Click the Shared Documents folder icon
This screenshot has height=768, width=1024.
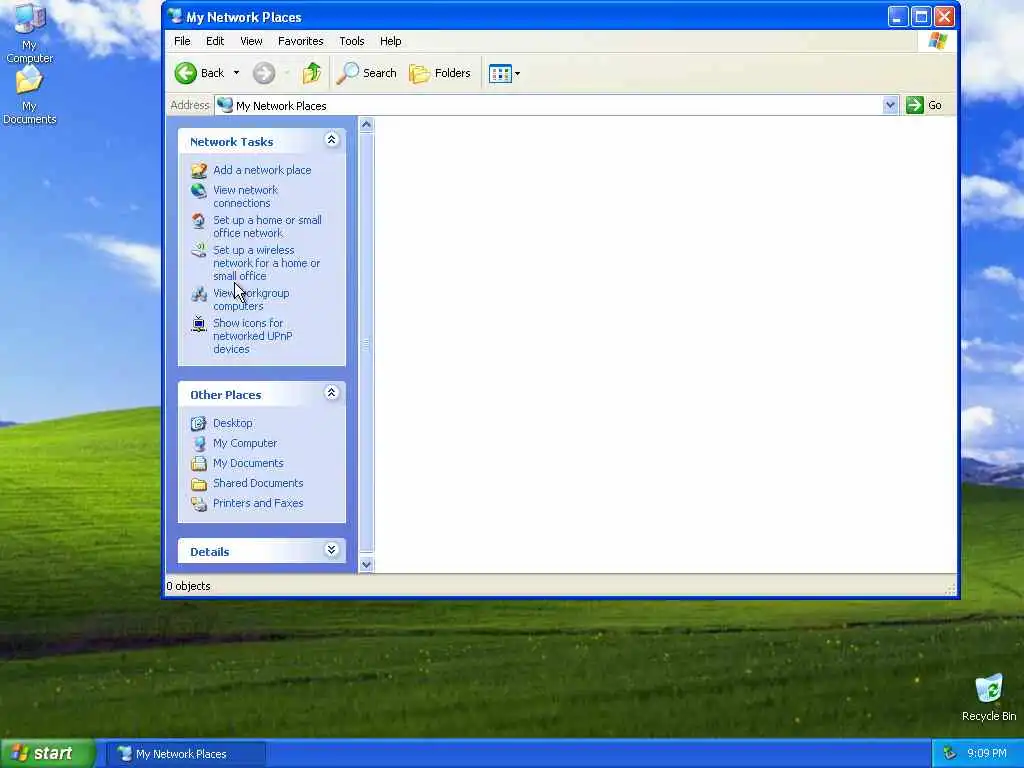[x=199, y=484]
